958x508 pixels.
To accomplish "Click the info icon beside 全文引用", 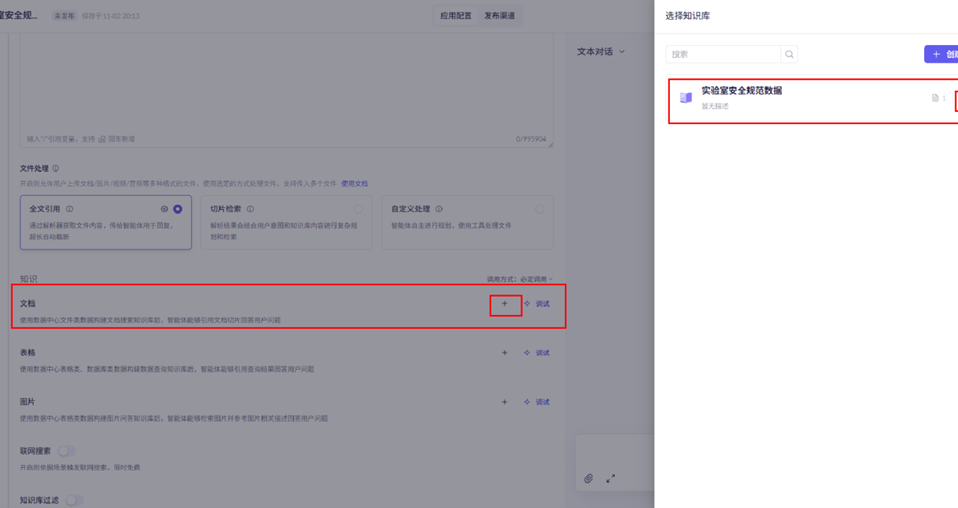I will [70, 209].
